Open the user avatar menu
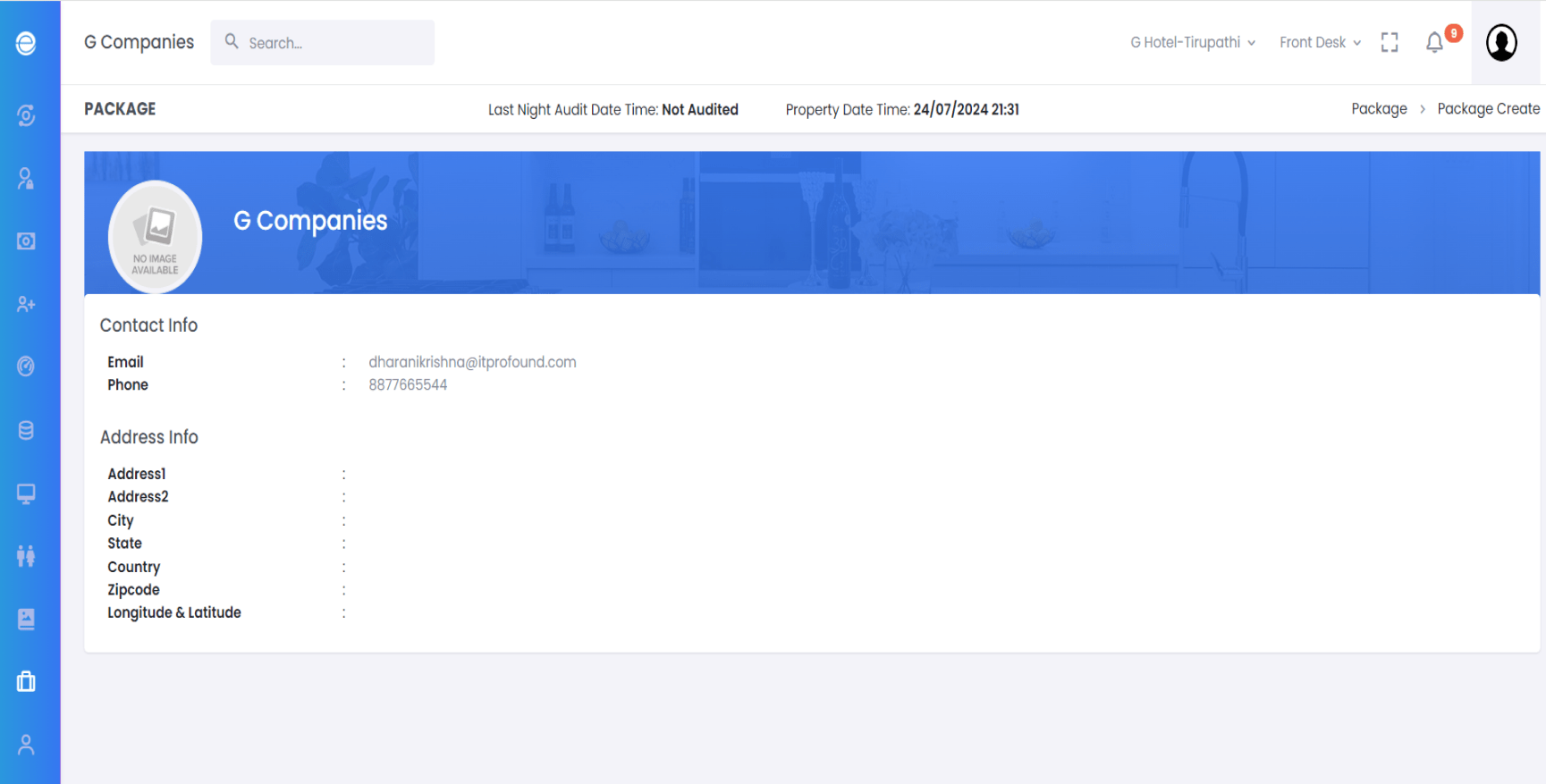 tap(1501, 42)
